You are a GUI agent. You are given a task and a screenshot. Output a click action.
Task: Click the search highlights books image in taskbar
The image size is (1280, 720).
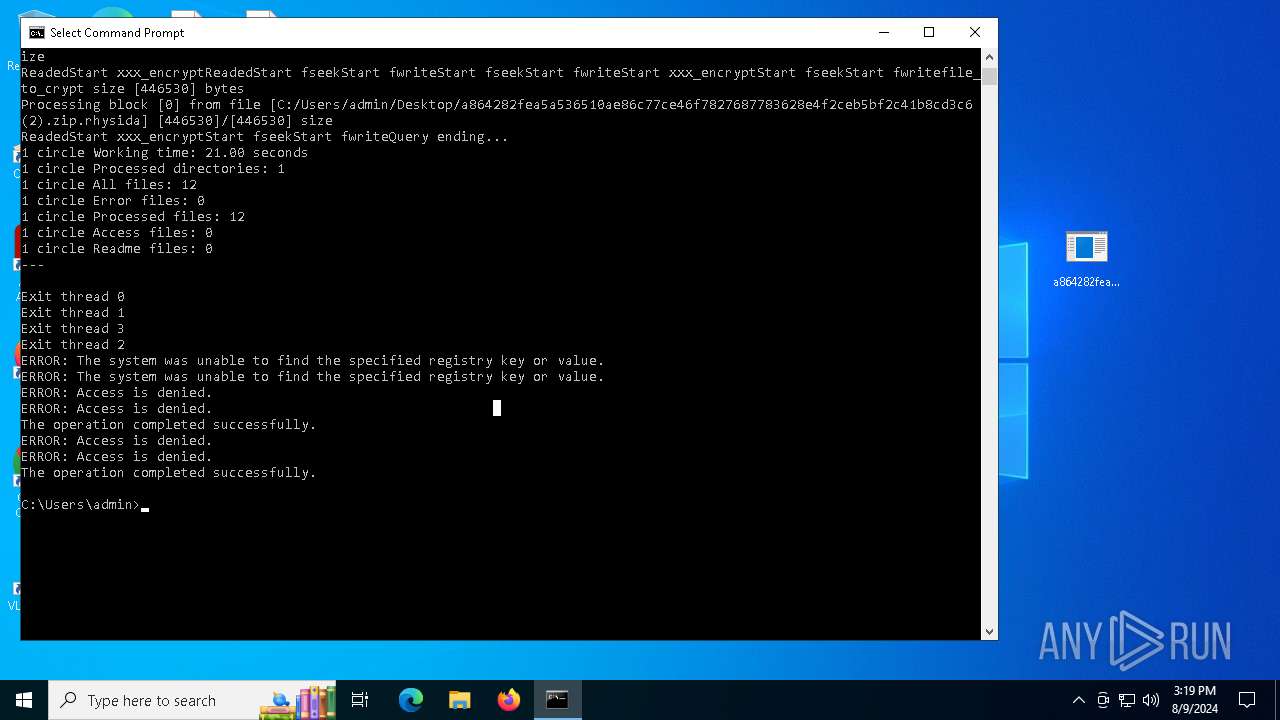click(297, 702)
